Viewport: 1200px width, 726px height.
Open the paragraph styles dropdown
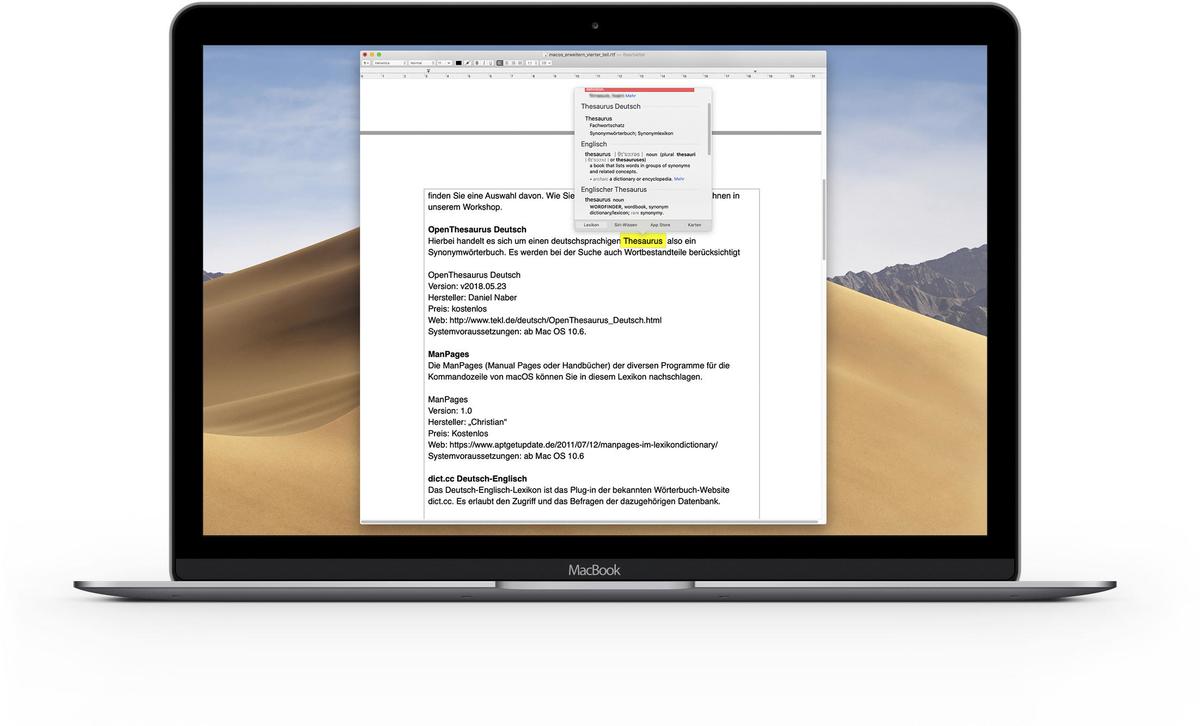point(366,62)
